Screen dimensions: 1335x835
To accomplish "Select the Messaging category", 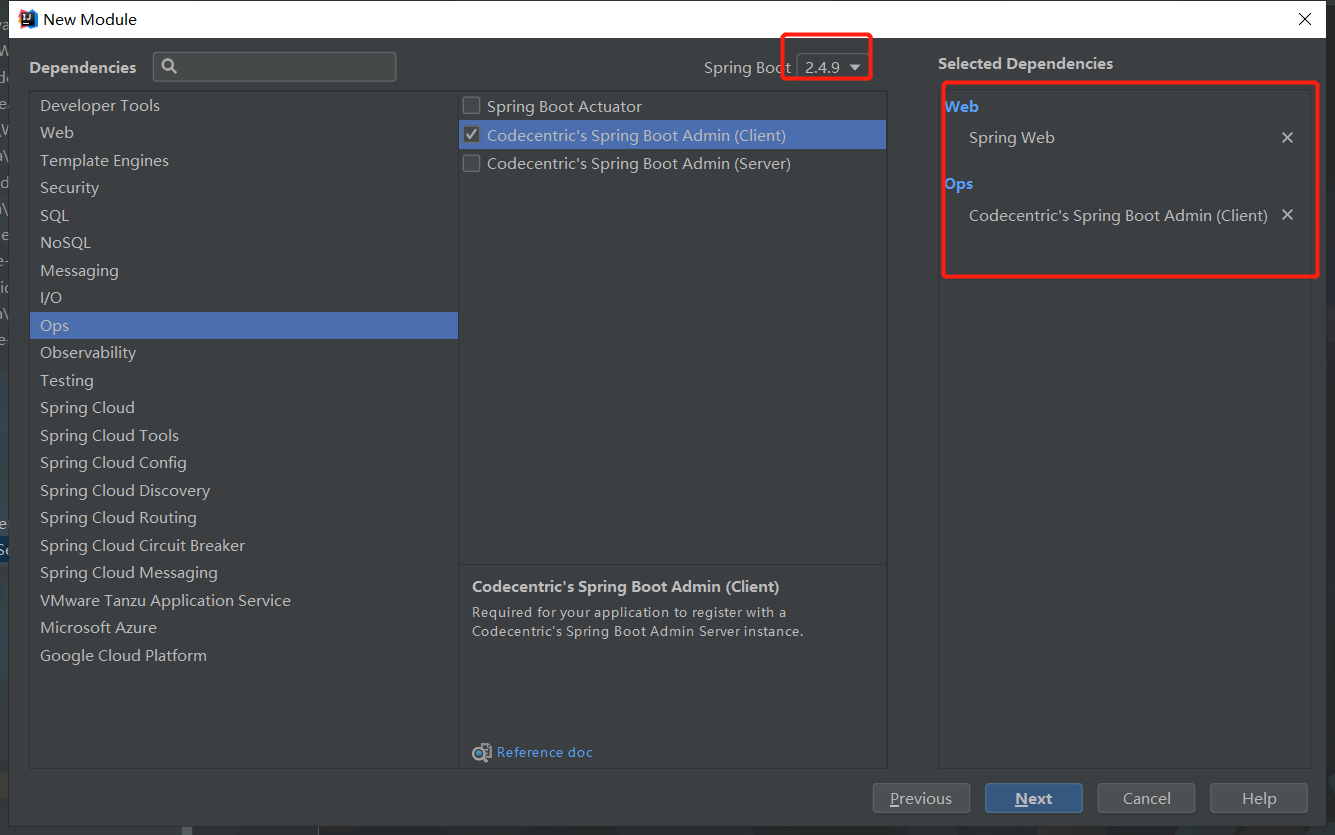I will [x=244, y=270].
